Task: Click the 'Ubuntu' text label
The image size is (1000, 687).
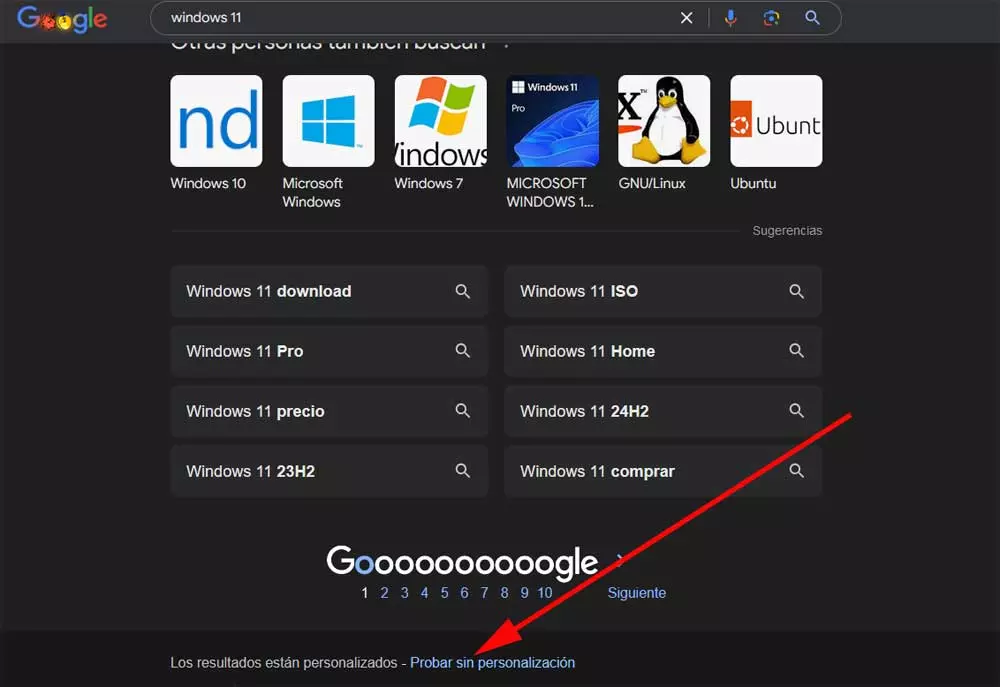Action: click(753, 184)
